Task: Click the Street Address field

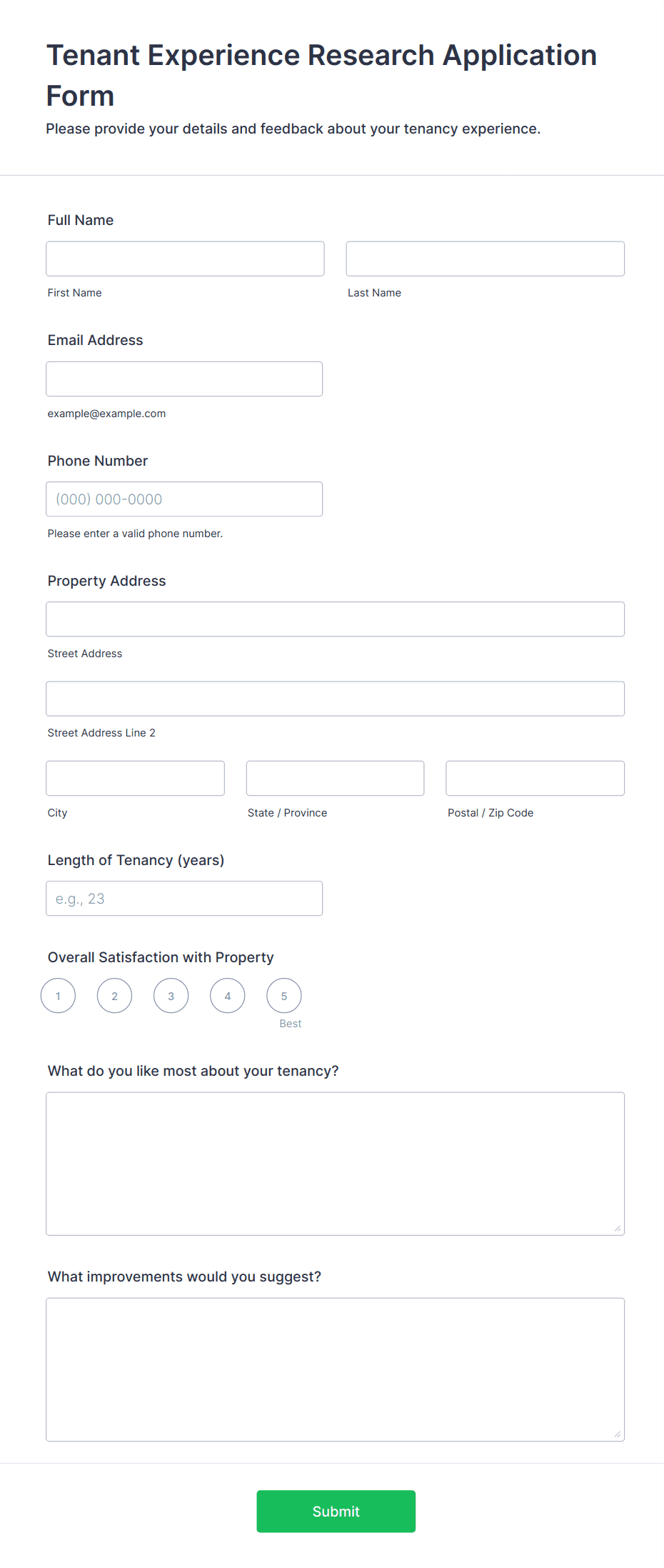Action: point(334,619)
